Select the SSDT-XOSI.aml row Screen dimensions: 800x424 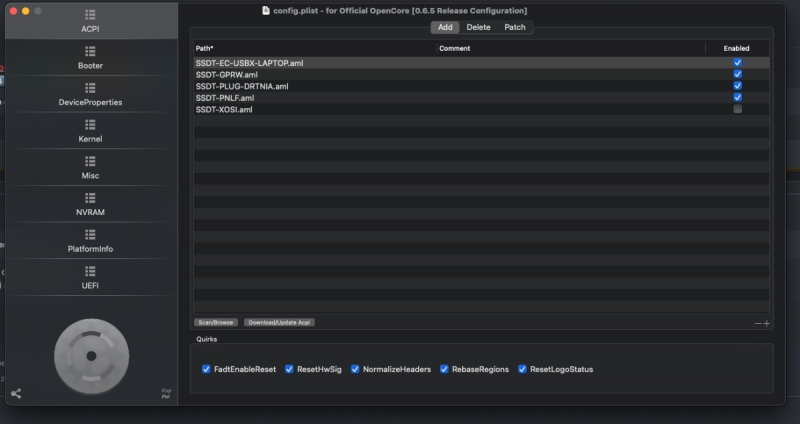tap(481, 109)
